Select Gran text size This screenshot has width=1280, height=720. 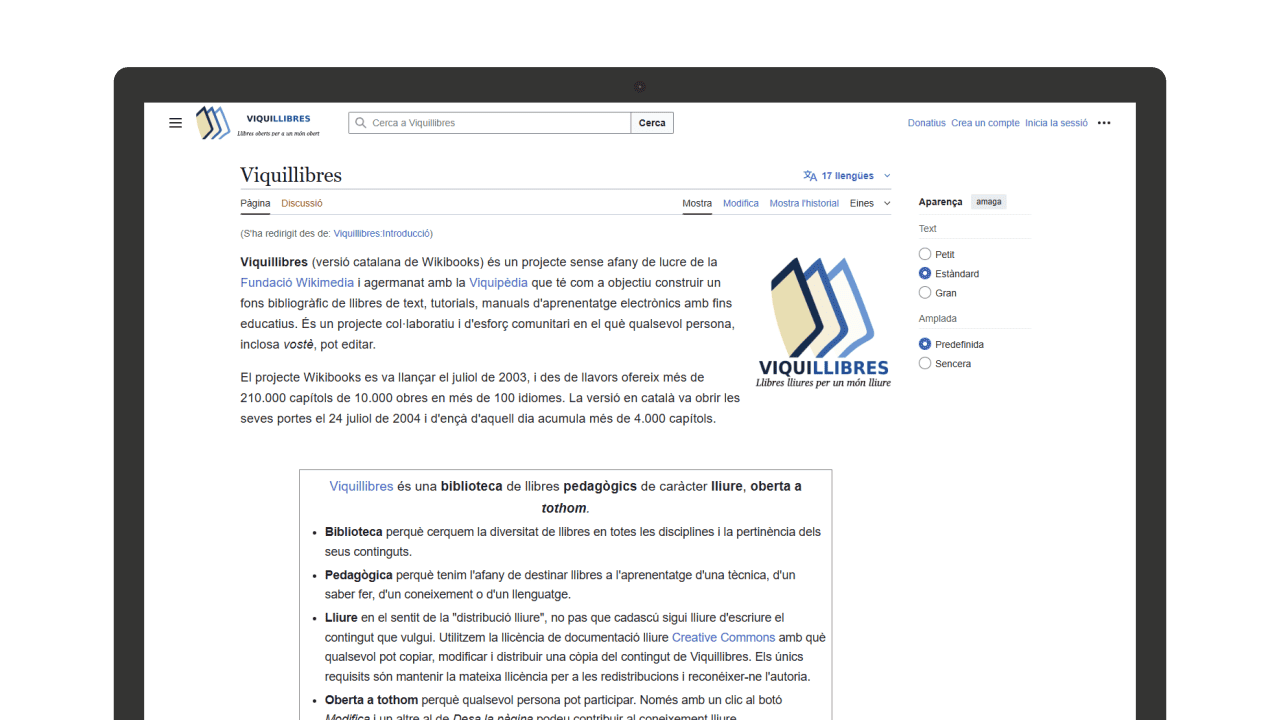[925, 293]
